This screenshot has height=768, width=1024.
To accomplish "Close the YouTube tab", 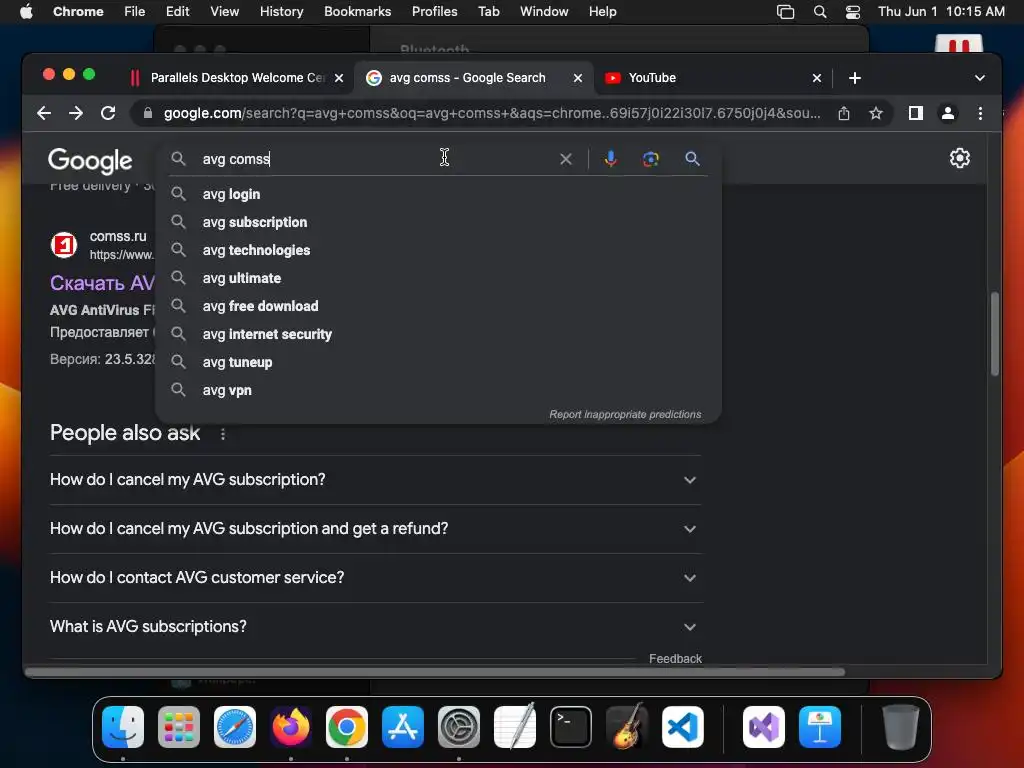I will click(x=816, y=78).
